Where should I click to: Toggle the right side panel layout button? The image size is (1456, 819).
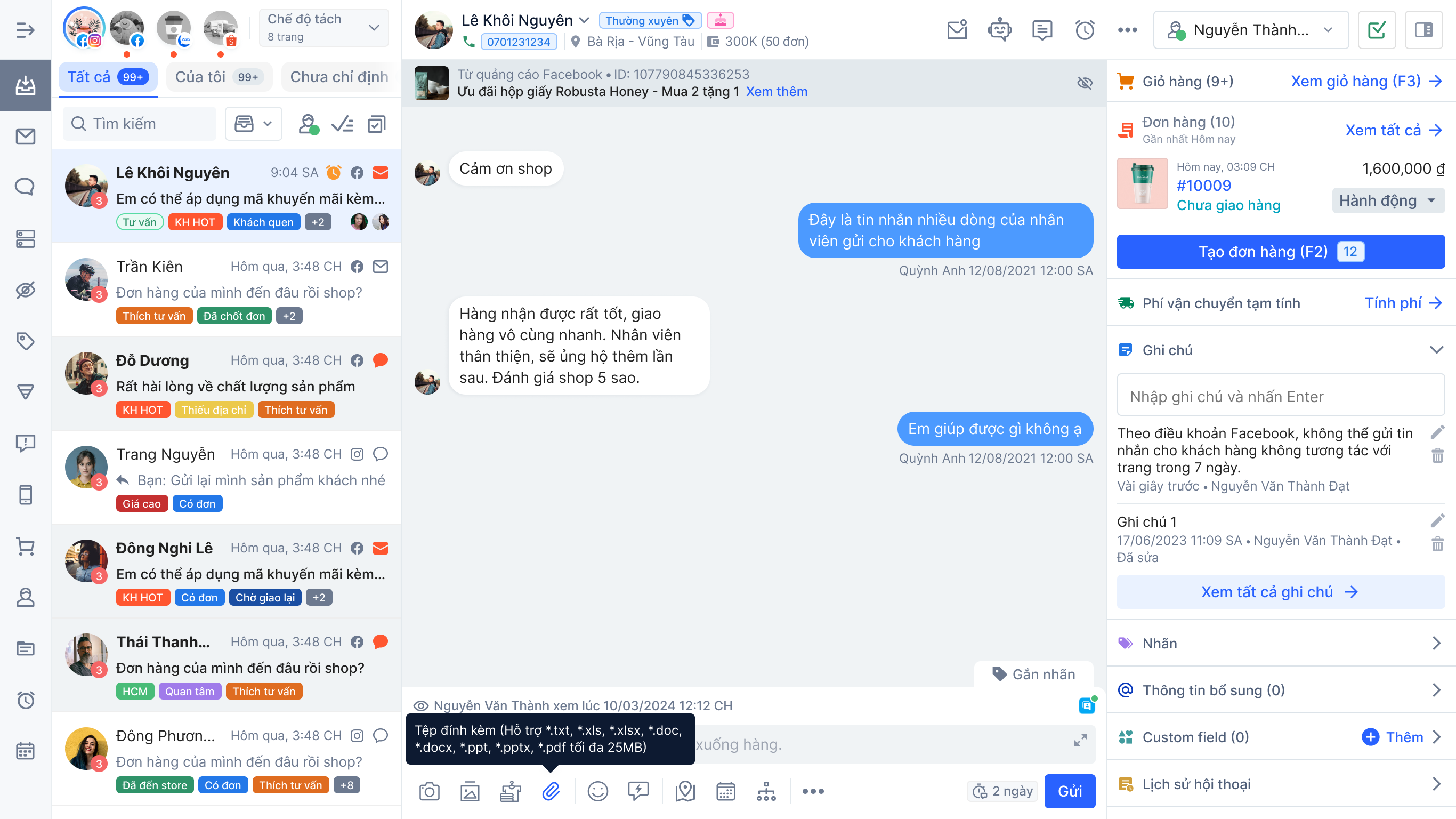(1423, 29)
